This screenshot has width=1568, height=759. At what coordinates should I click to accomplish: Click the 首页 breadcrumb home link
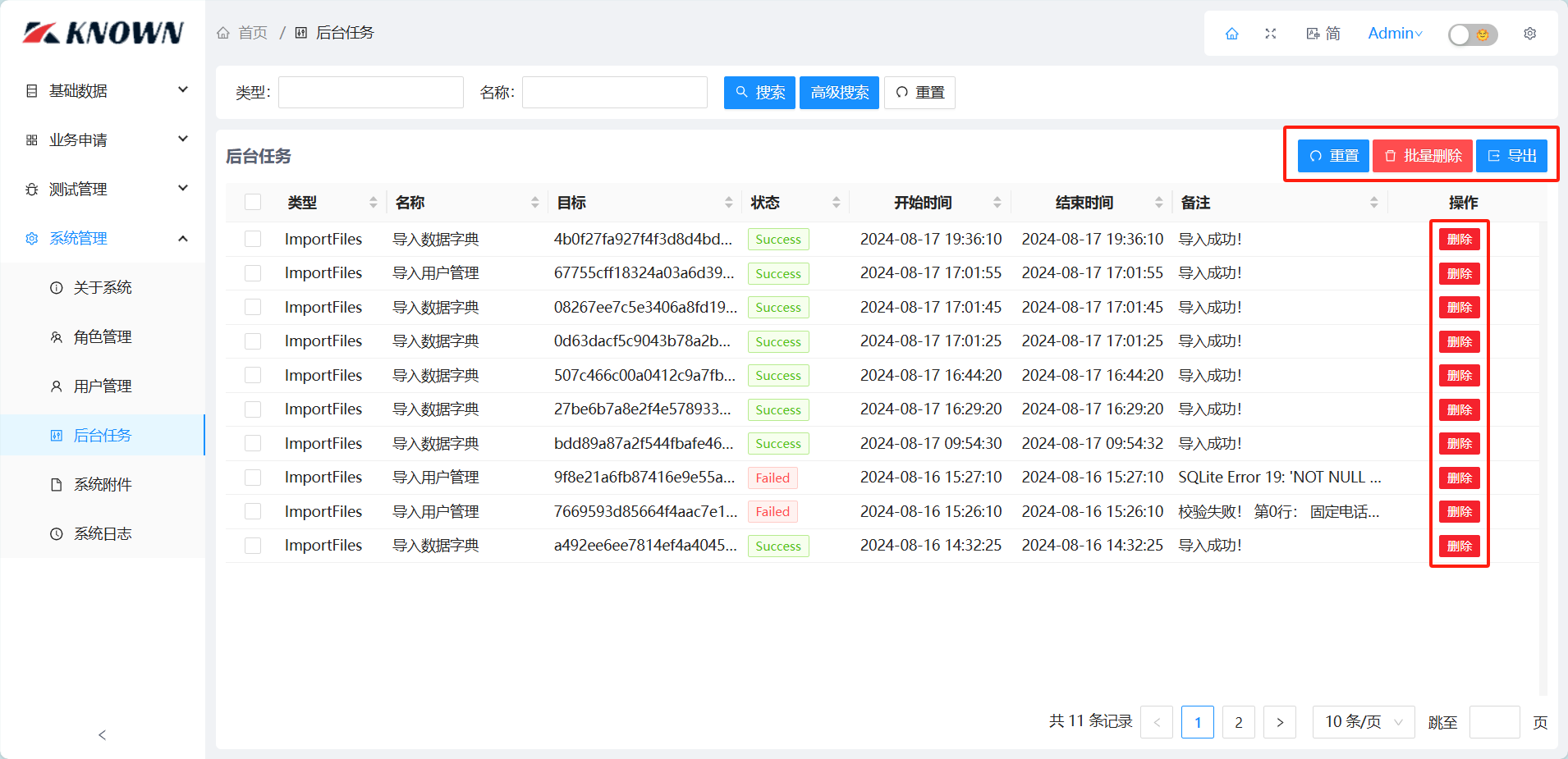tap(242, 33)
